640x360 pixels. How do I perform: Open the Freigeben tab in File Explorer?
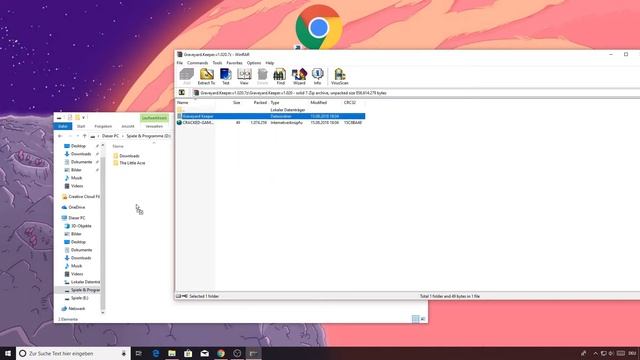[103, 126]
